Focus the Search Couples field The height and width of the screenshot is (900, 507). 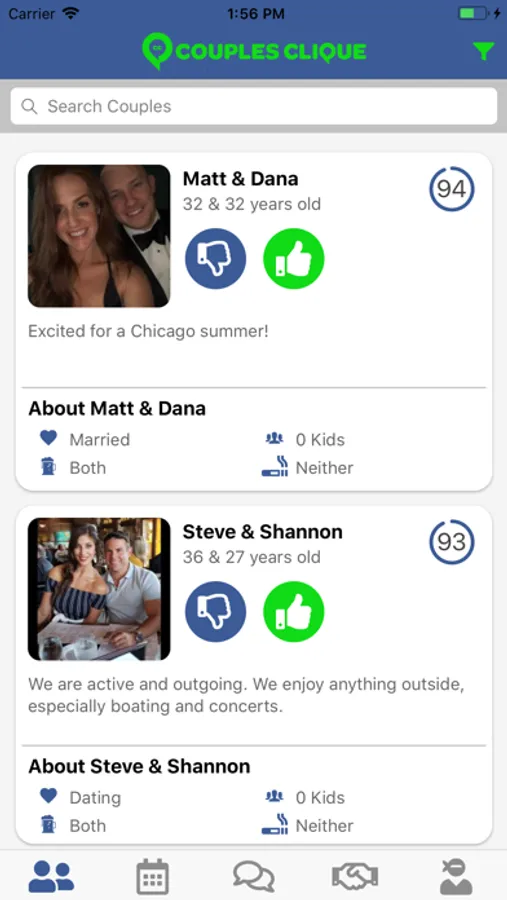pyautogui.click(x=254, y=106)
